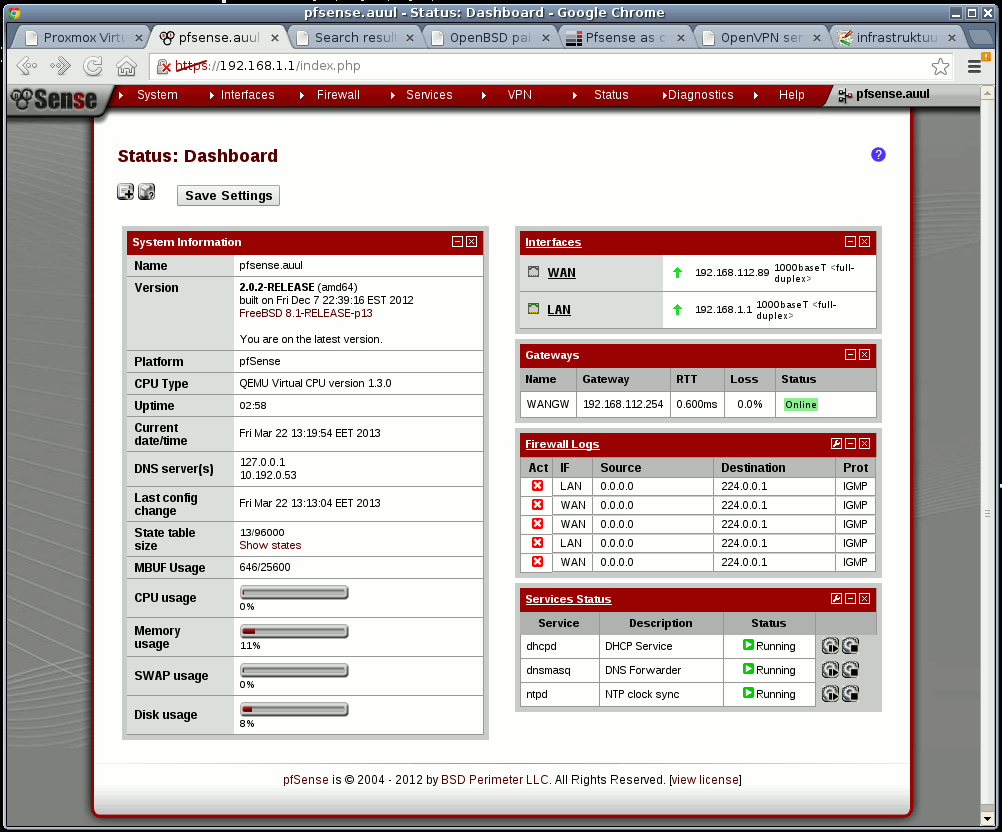Close the Interfaces widget

coord(865,242)
